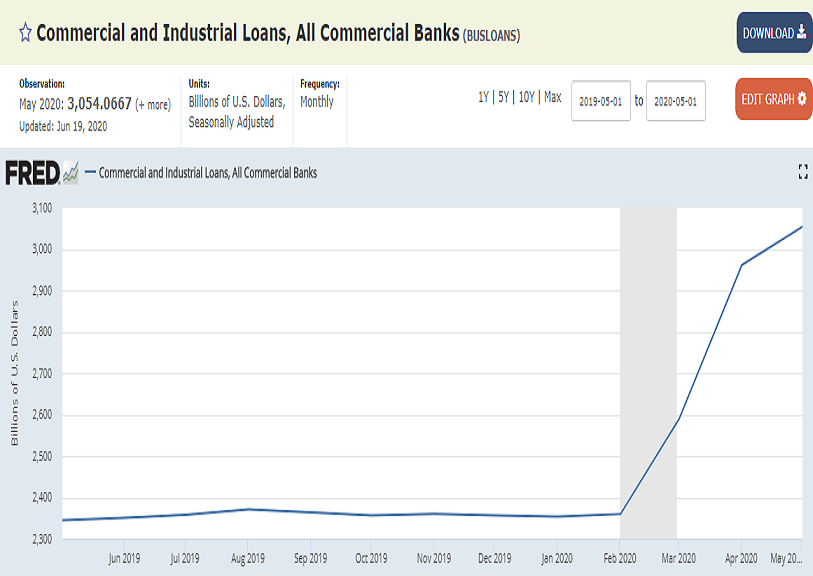
Task: Open fullscreen view of the graph
Action: [802, 172]
